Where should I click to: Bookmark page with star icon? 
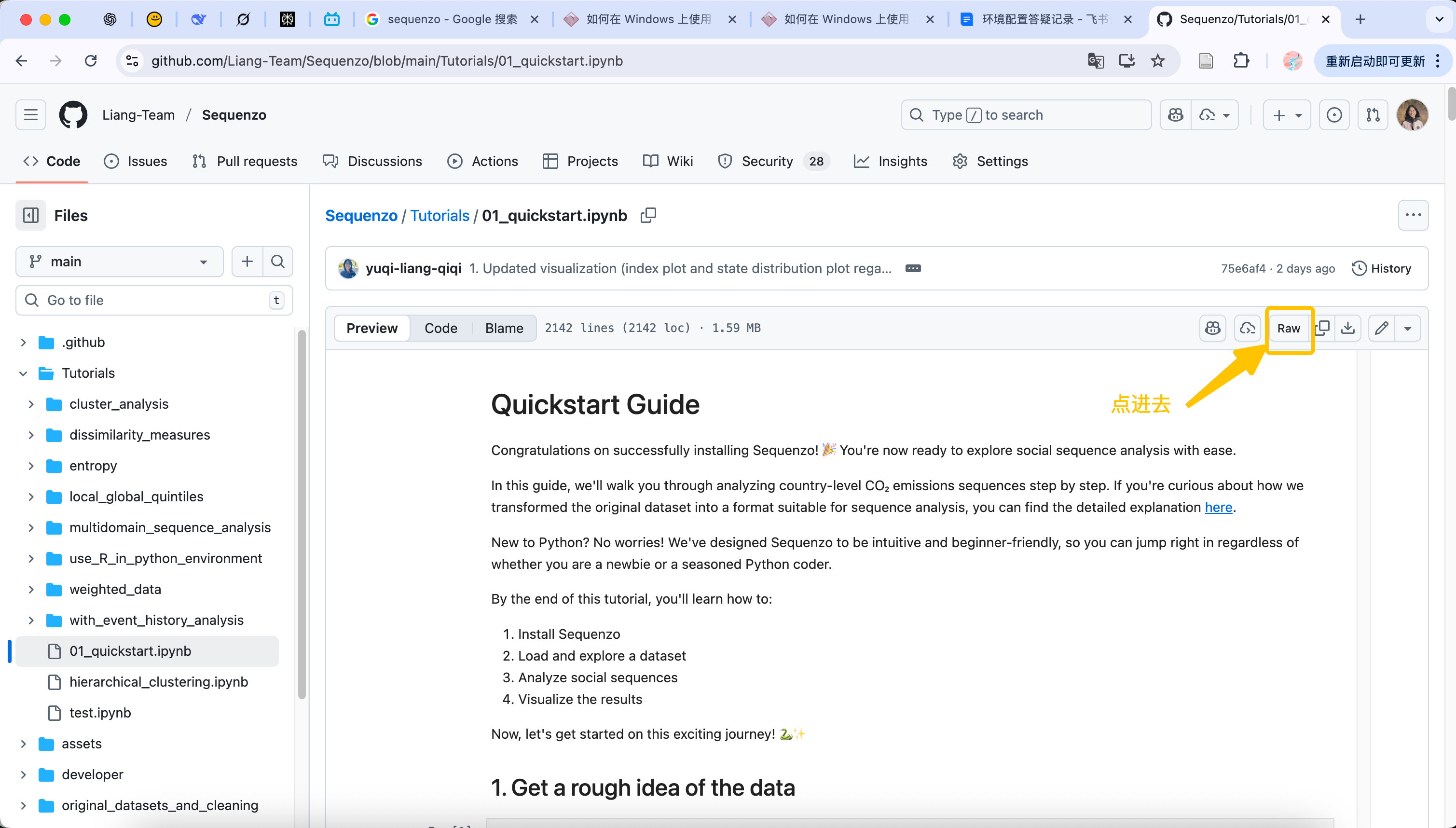point(1157,61)
